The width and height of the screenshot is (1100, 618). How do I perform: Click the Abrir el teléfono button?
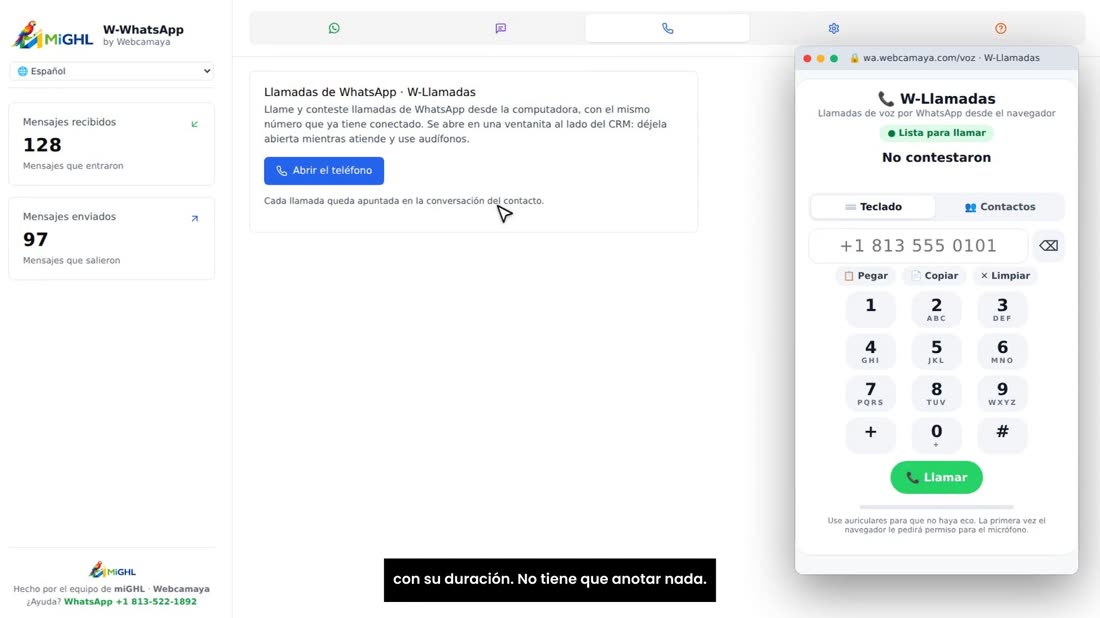click(x=324, y=170)
